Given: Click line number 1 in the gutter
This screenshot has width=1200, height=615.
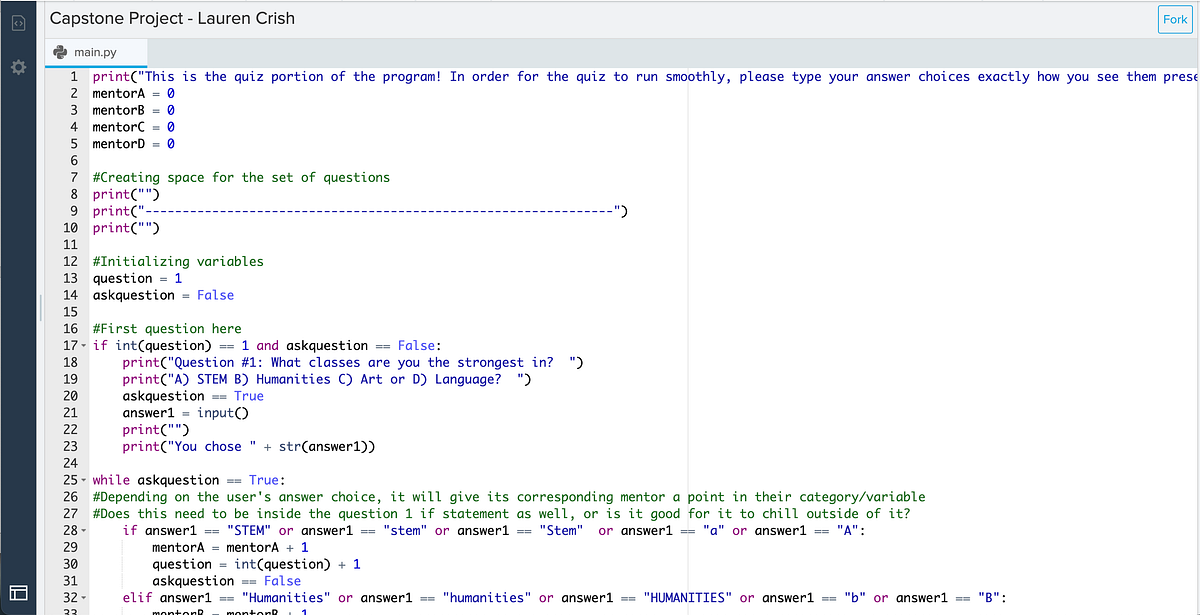Looking at the screenshot, I should 74,77.
